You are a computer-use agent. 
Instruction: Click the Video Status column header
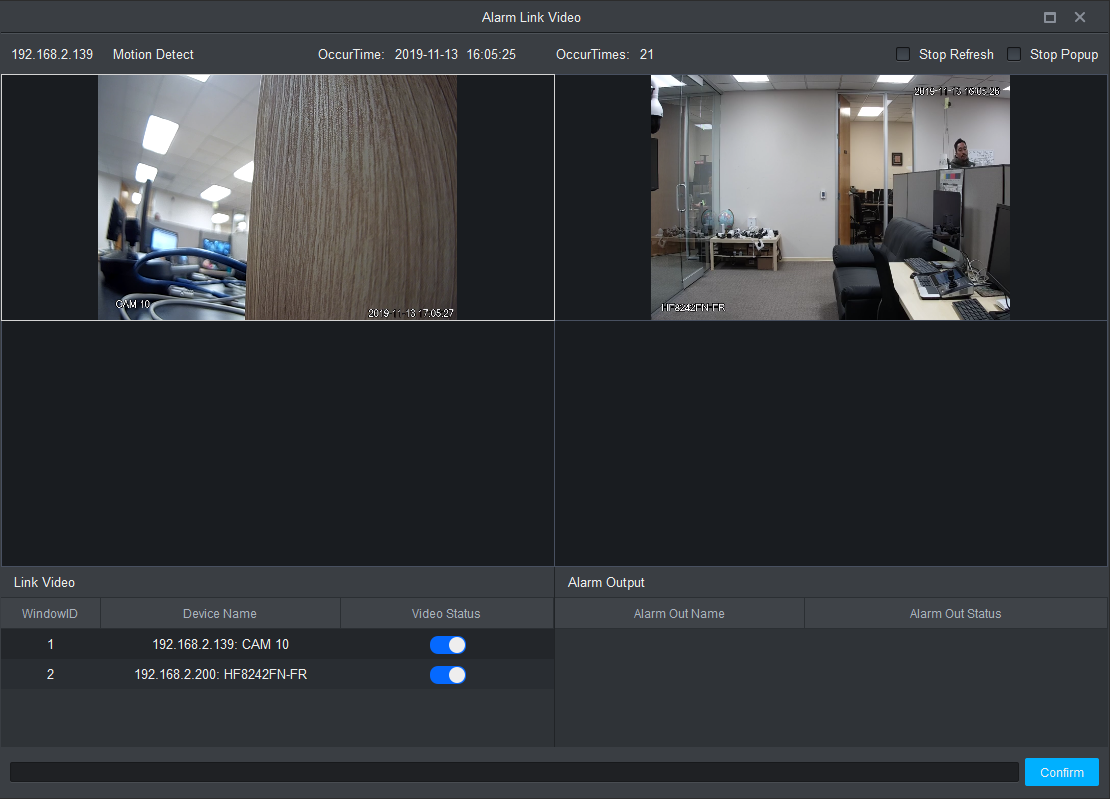(x=446, y=614)
